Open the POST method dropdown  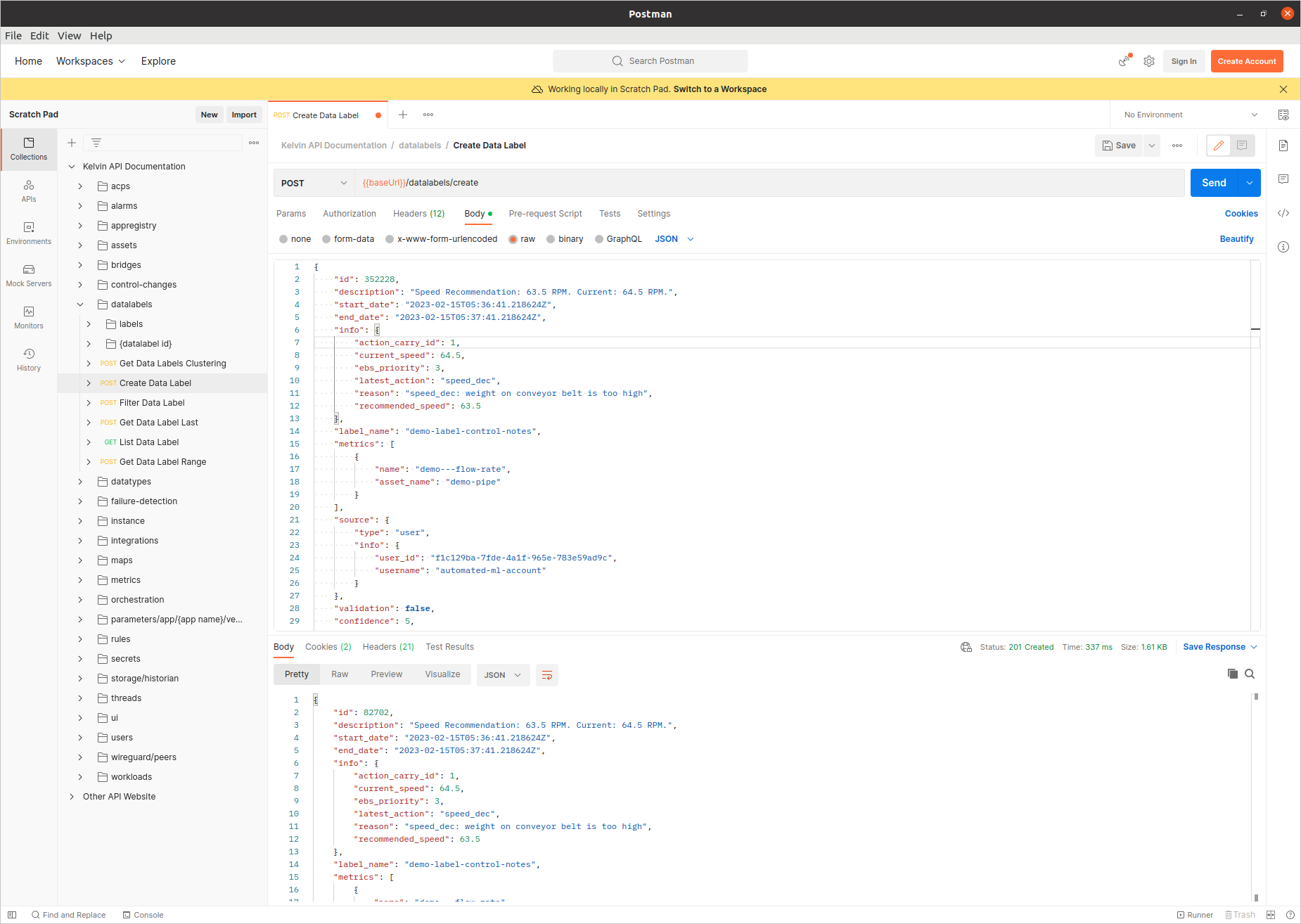(314, 183)
